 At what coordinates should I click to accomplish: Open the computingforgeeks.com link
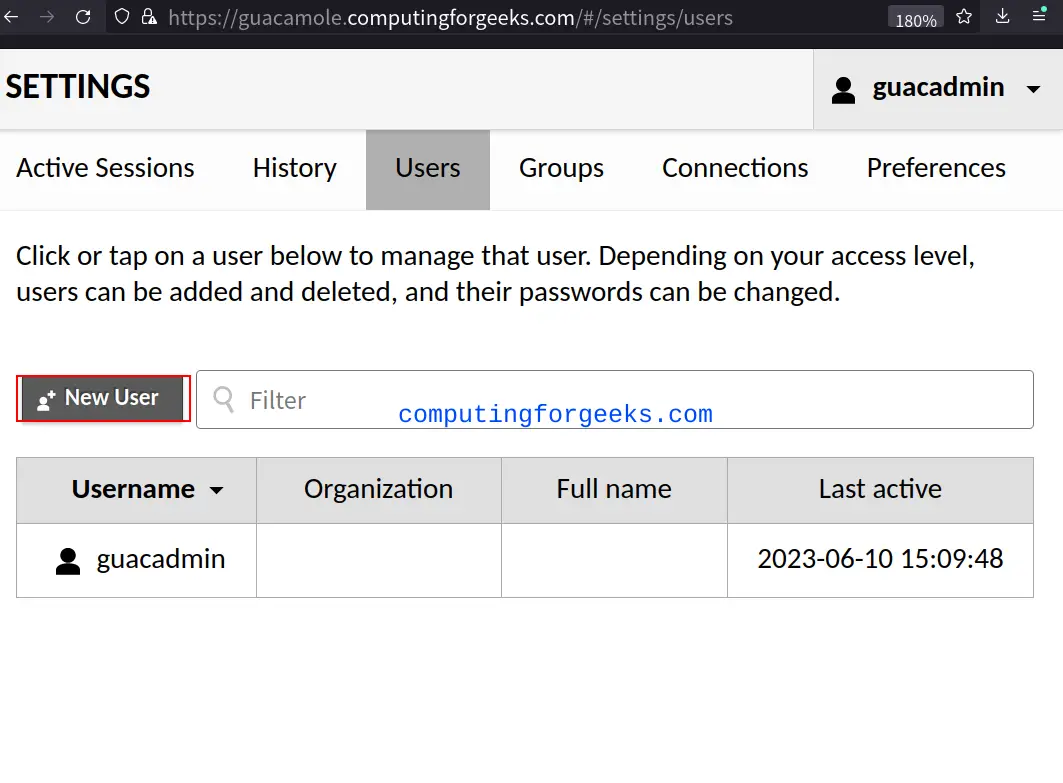click(x=555, y=413)
